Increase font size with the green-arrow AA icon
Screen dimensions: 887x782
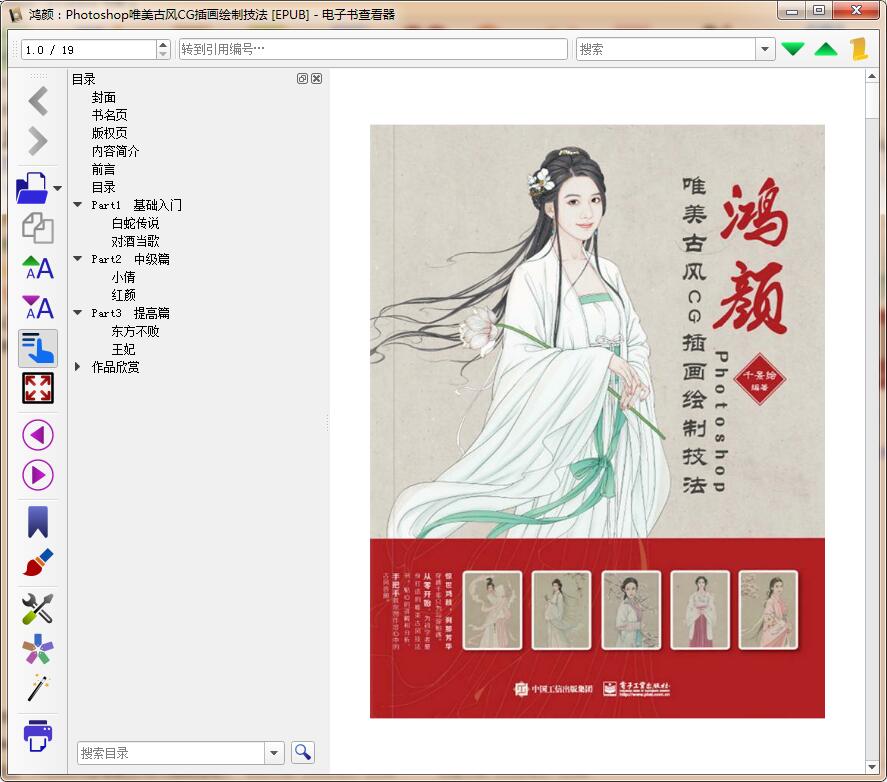pyautogui.click(x=38, y=268)
